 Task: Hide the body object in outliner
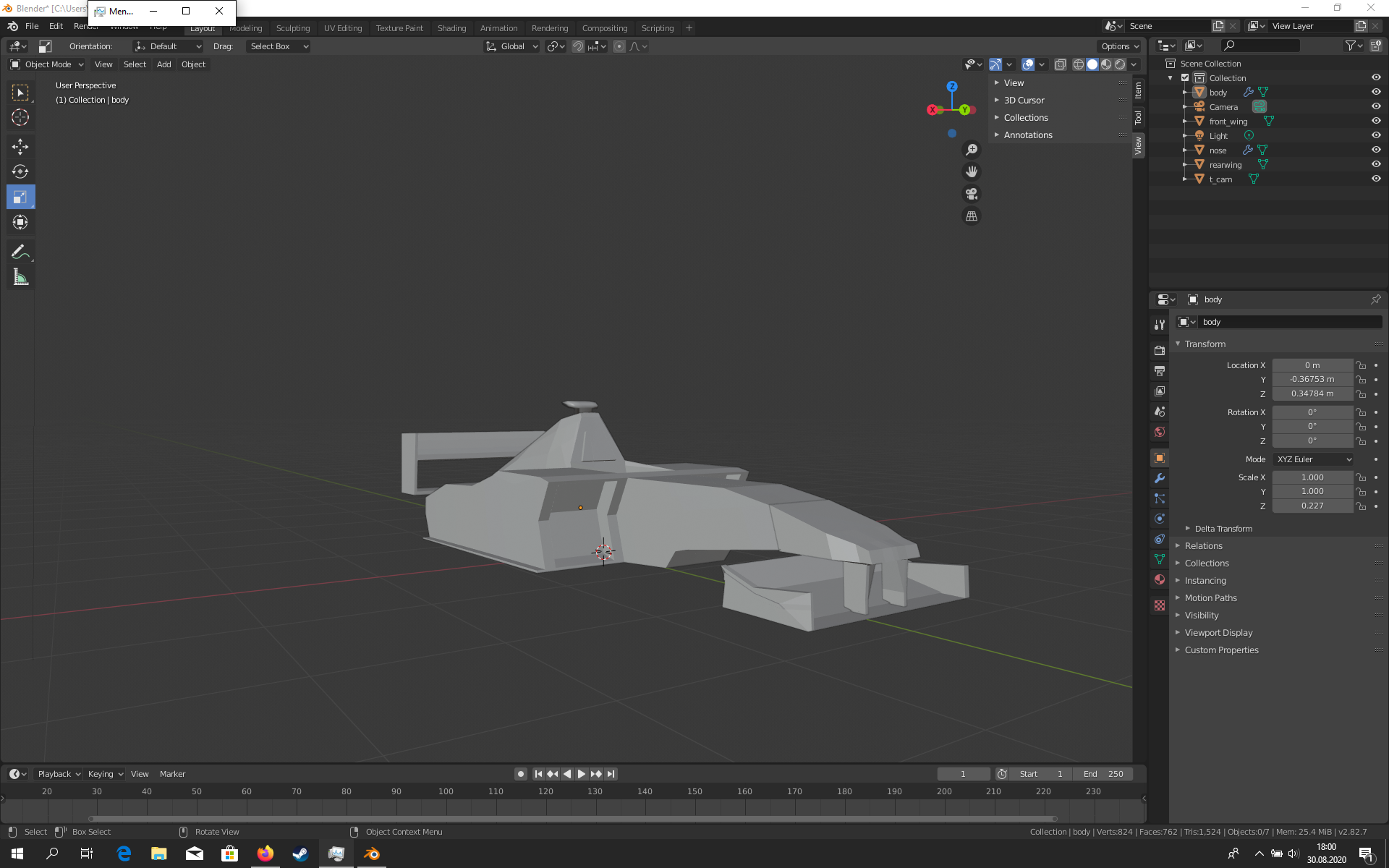(1376, 93)
